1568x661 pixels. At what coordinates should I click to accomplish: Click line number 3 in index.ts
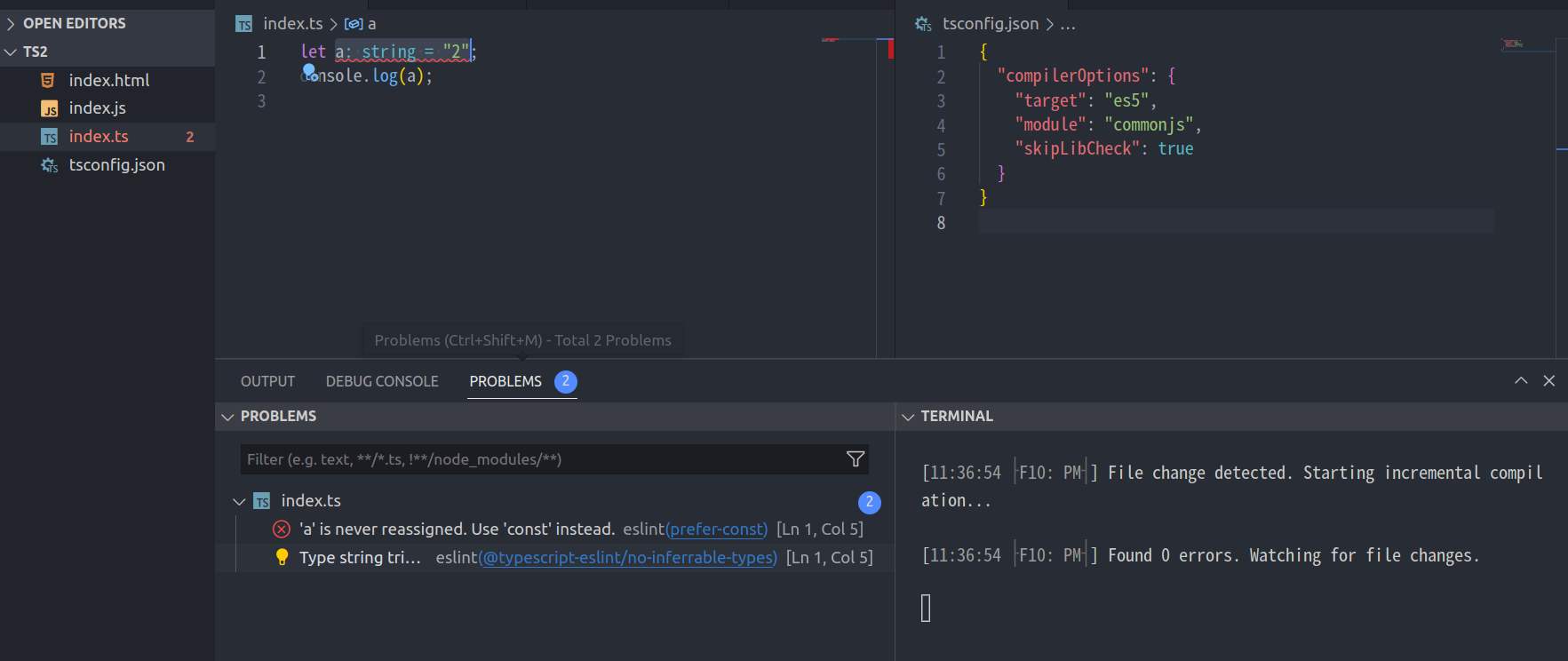point(261,101)
